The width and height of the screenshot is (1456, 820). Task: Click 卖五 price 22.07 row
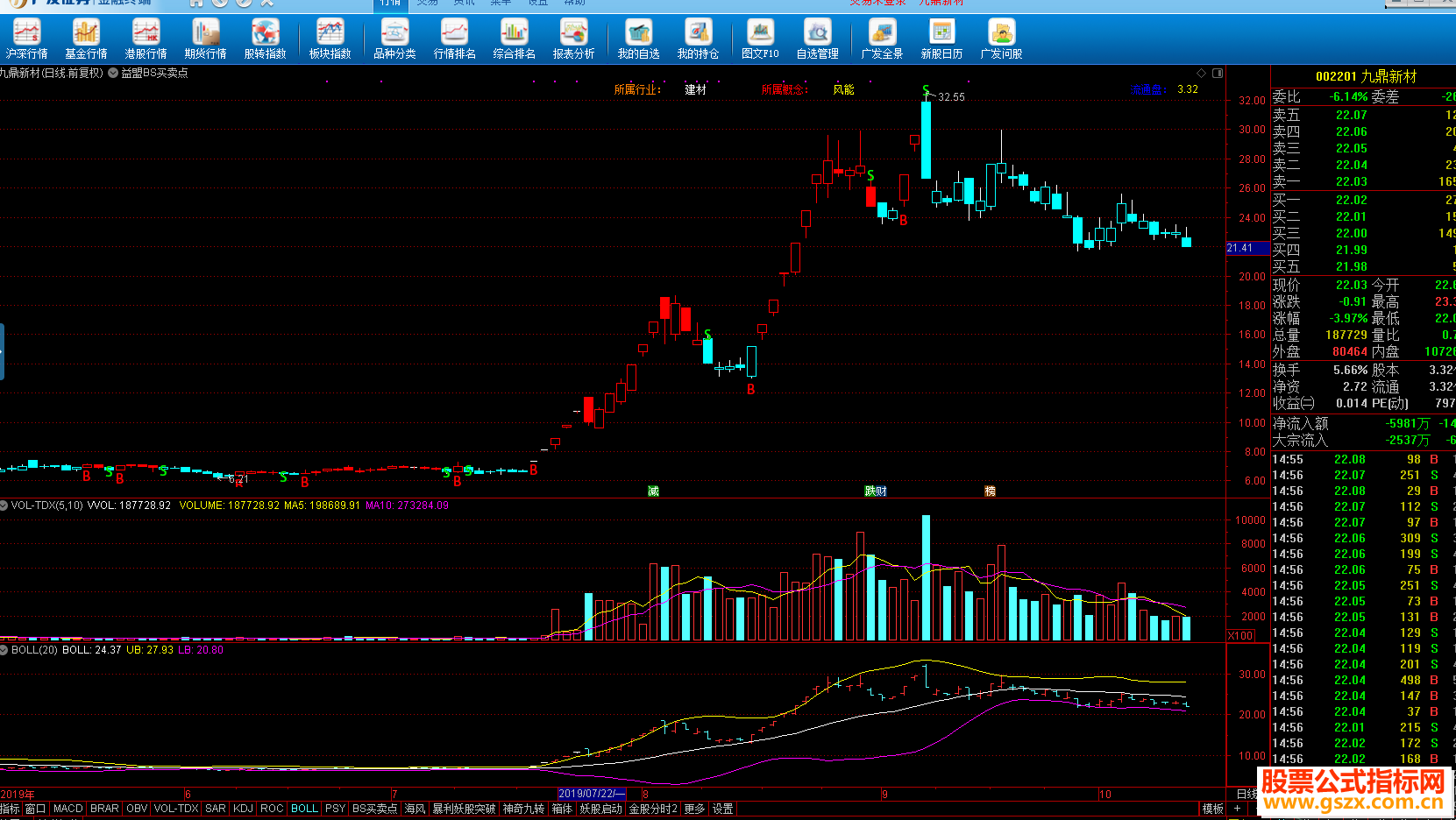pyautogui.click(x=1363, y=115)
